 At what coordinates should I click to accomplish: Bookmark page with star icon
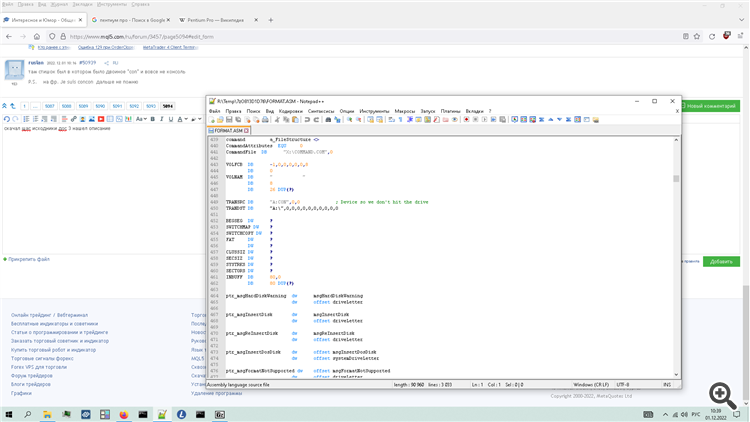[x=697, y=36]
